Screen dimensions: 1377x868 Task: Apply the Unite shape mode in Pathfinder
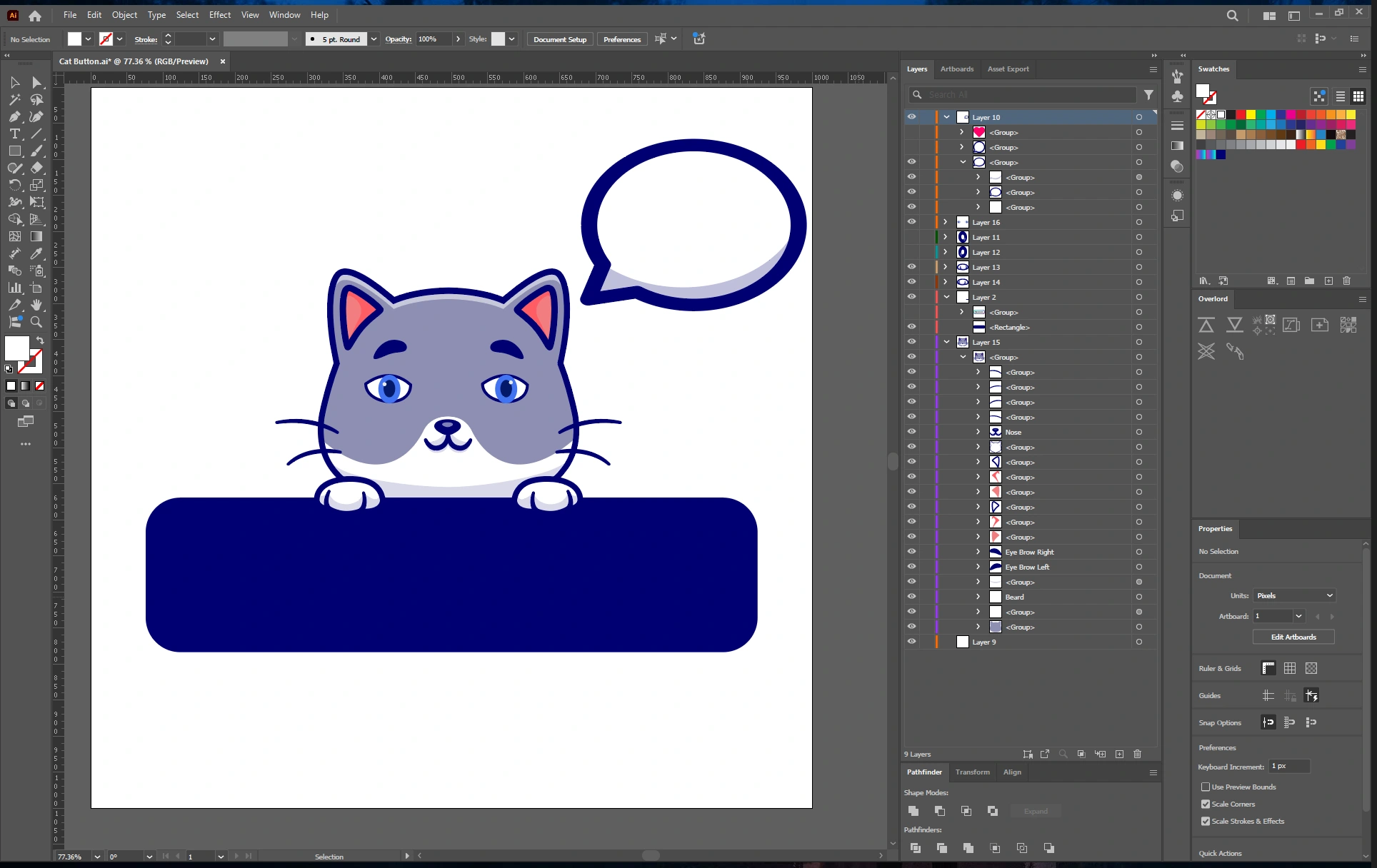(x=913, y=811)
